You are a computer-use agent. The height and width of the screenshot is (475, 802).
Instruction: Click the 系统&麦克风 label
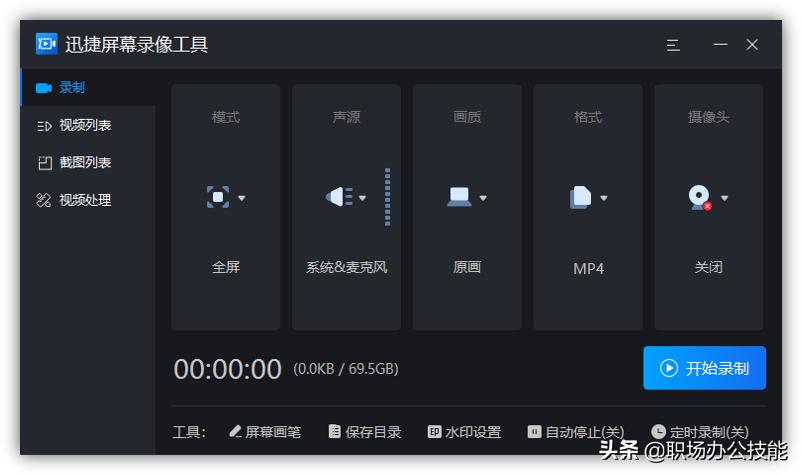(346, 267)
